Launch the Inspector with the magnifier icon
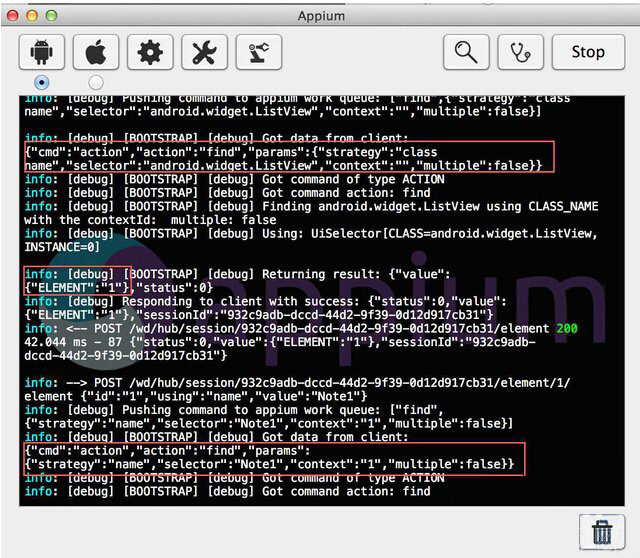The image size is (640, 558). (x=466, y=52)
